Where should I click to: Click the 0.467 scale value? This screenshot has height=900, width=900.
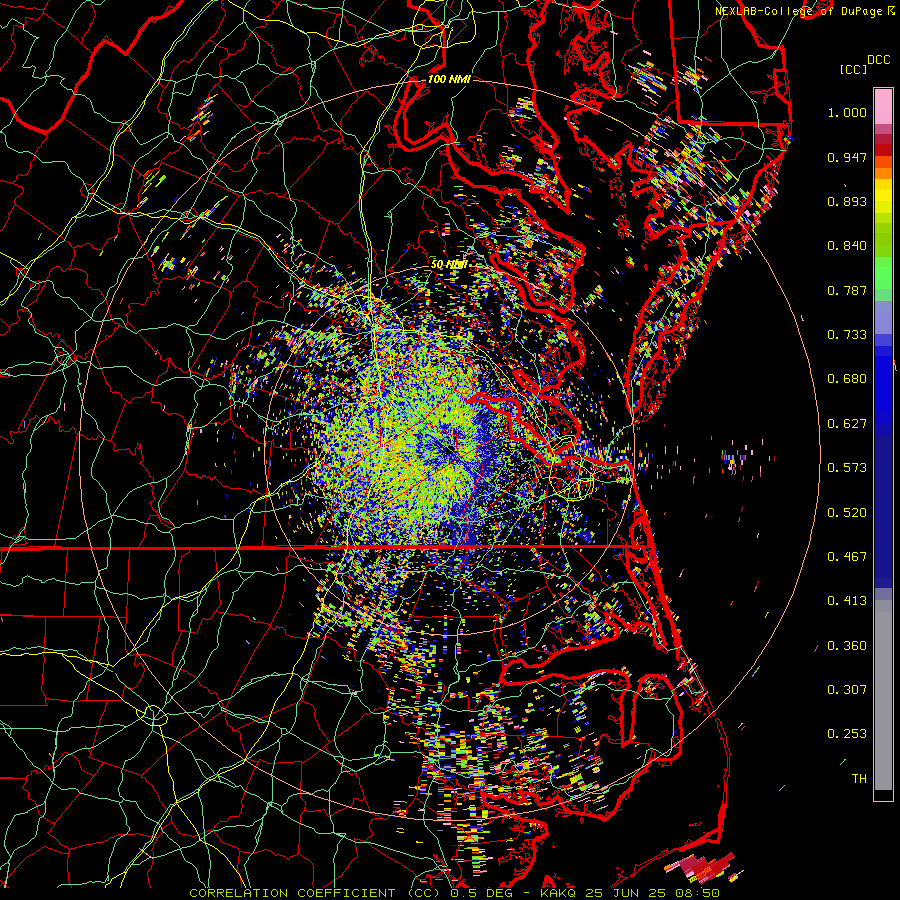847,557
